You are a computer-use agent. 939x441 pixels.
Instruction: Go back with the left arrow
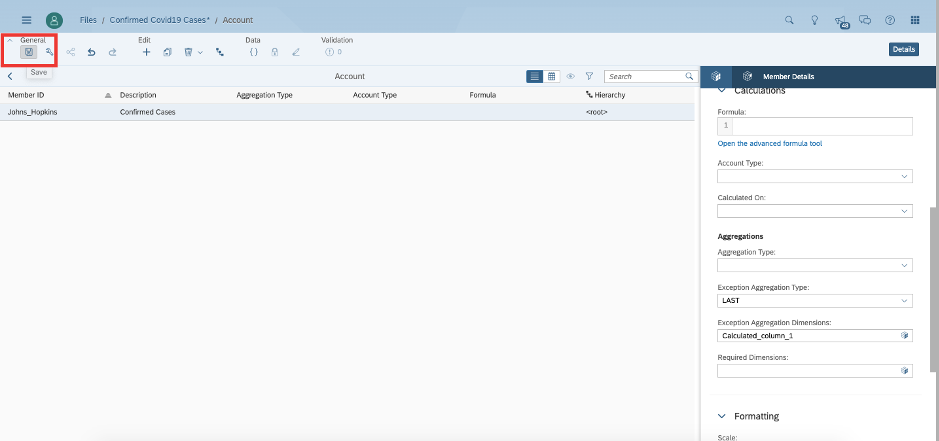(x=10, y=76)
